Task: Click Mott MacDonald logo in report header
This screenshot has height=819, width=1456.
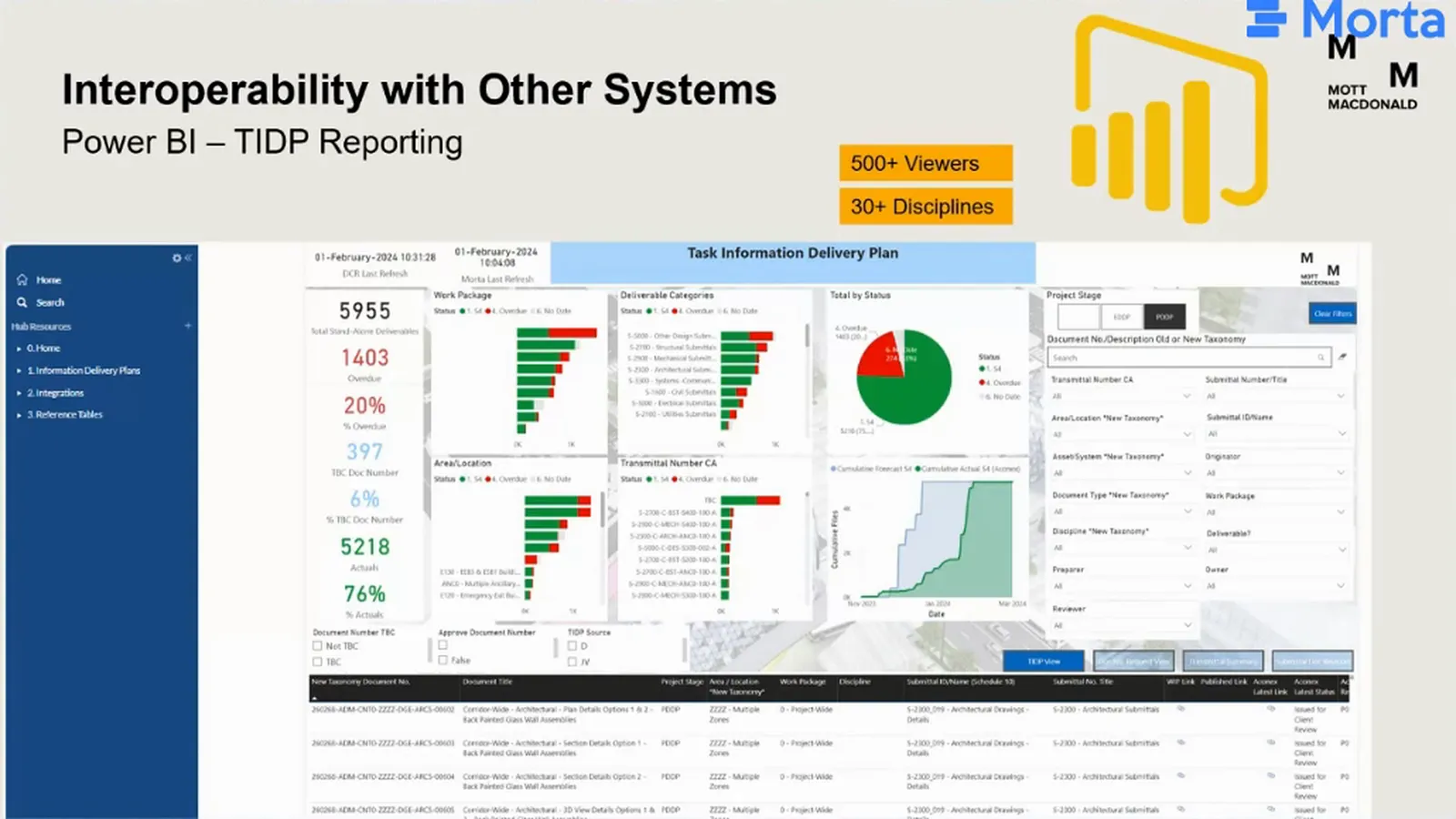Action: 1320,269
